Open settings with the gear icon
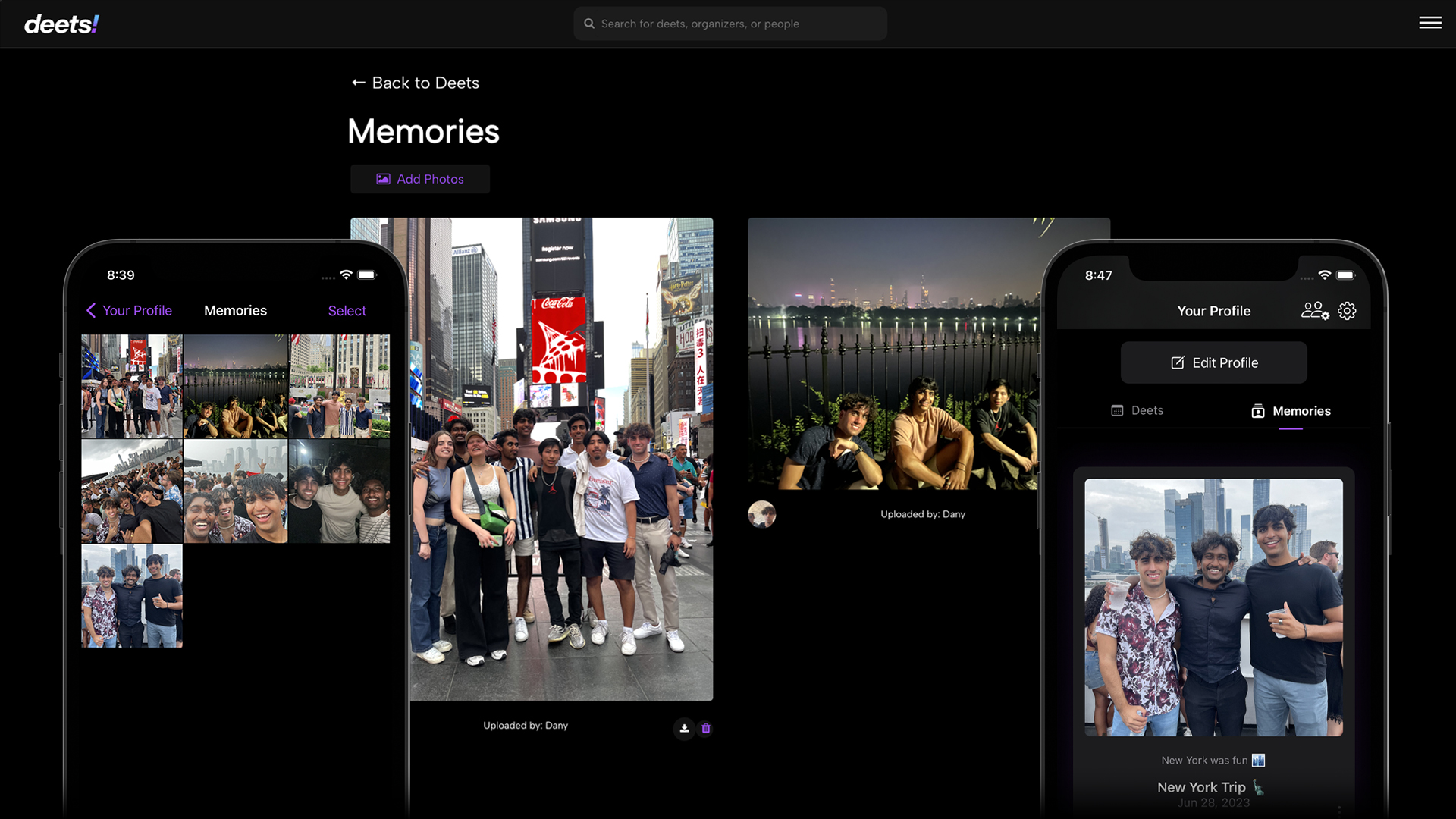1456x819 pixels. pyautogui.click(x=1348, y=310)
